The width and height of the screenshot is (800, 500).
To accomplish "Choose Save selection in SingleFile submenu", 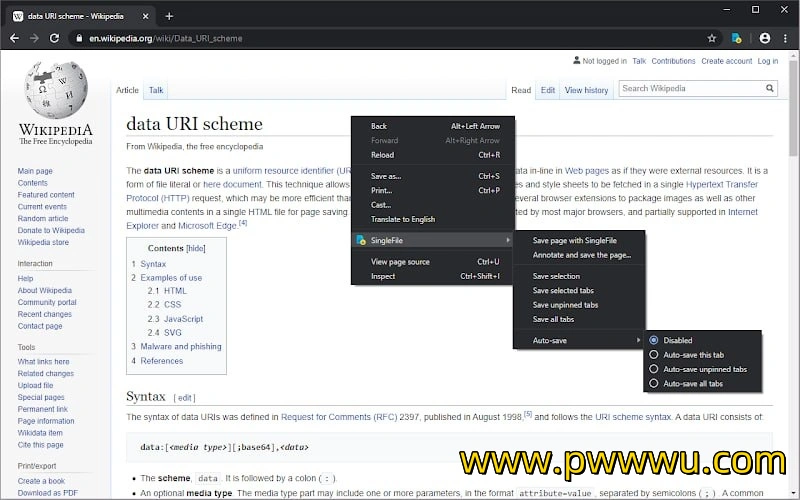I will click(579, 276).
